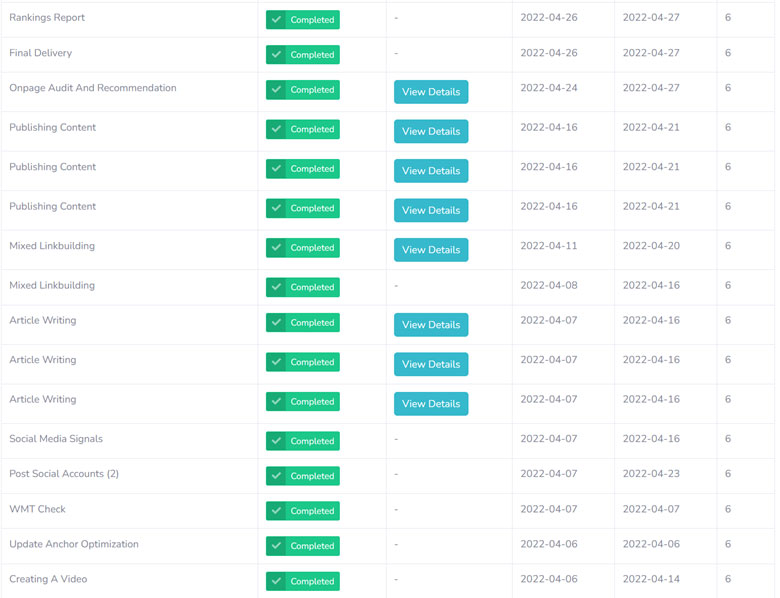The height and width of the screenshot is (598, 780).
Task: Open View Details for Mixed Linkbuilding task
Action: [x=431, y=250]
